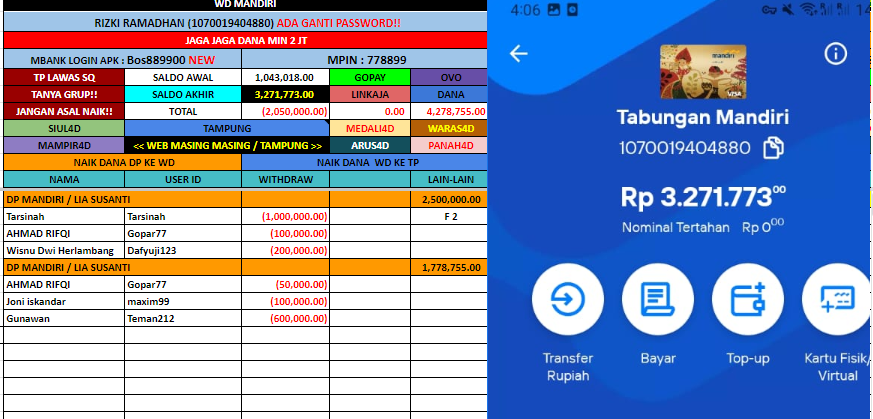The width and height of the screenshot is (873, 419).
Task: Click the WARAS4D cell
Action: click(449, 129)
